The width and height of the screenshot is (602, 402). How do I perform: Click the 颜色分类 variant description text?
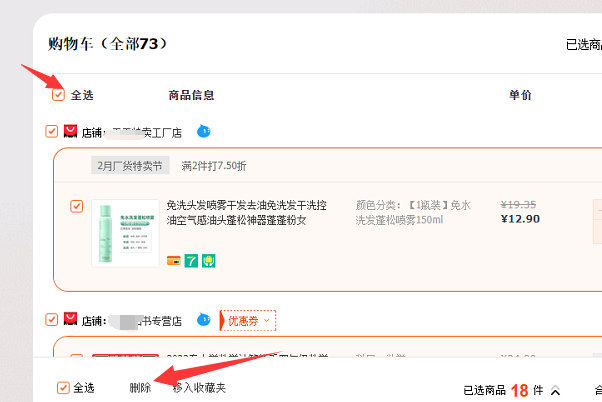(413, 213)
